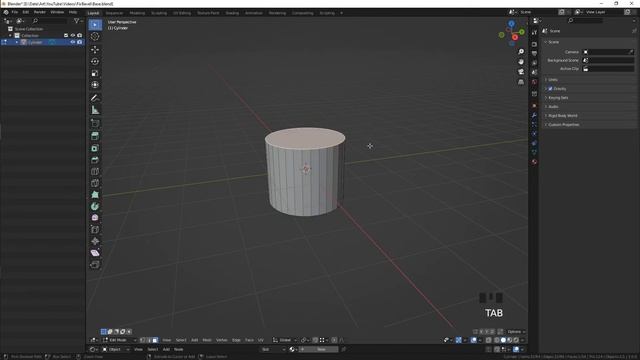Screen dimensions: 640x360
Task: Switch to the Layout workspace tab
Action: coord(93,13)
